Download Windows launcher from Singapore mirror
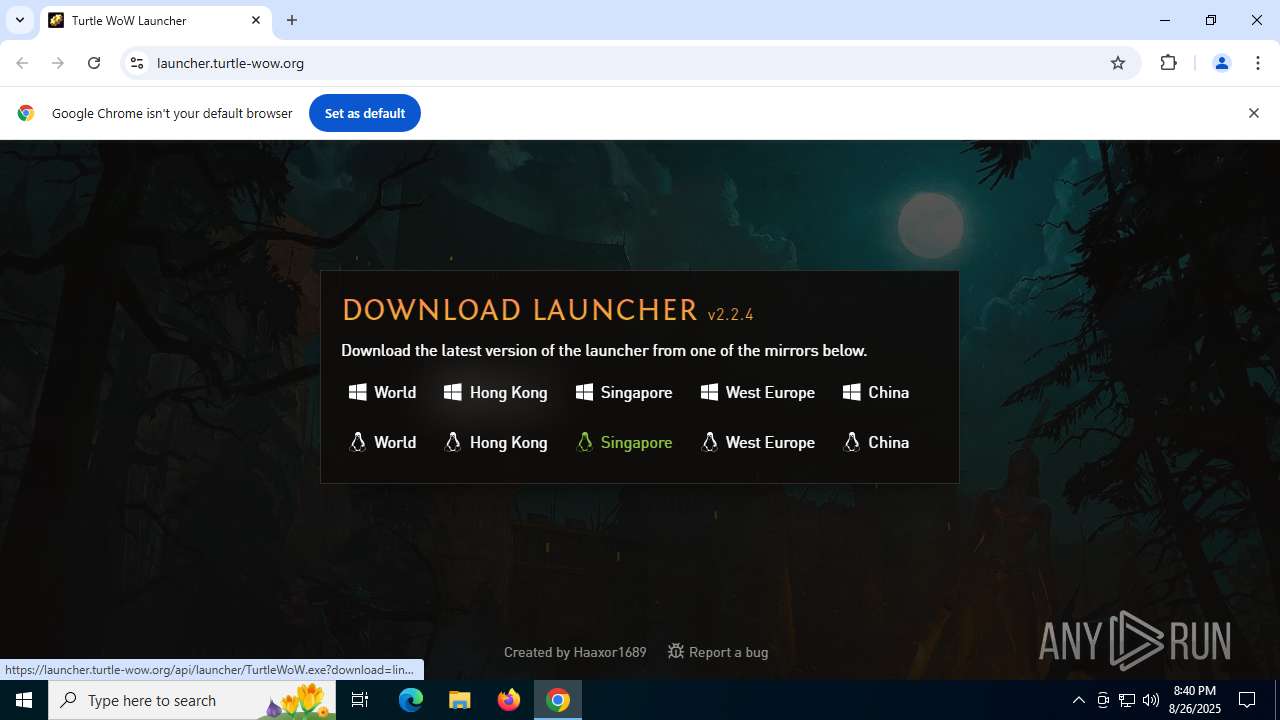Screen dimensions: 1280x720 pyautogui.click(x=624, y=392)
